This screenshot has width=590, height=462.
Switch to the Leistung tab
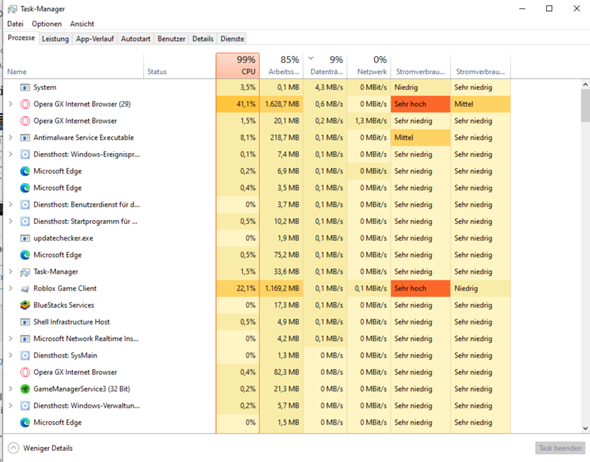pos(55,39)
